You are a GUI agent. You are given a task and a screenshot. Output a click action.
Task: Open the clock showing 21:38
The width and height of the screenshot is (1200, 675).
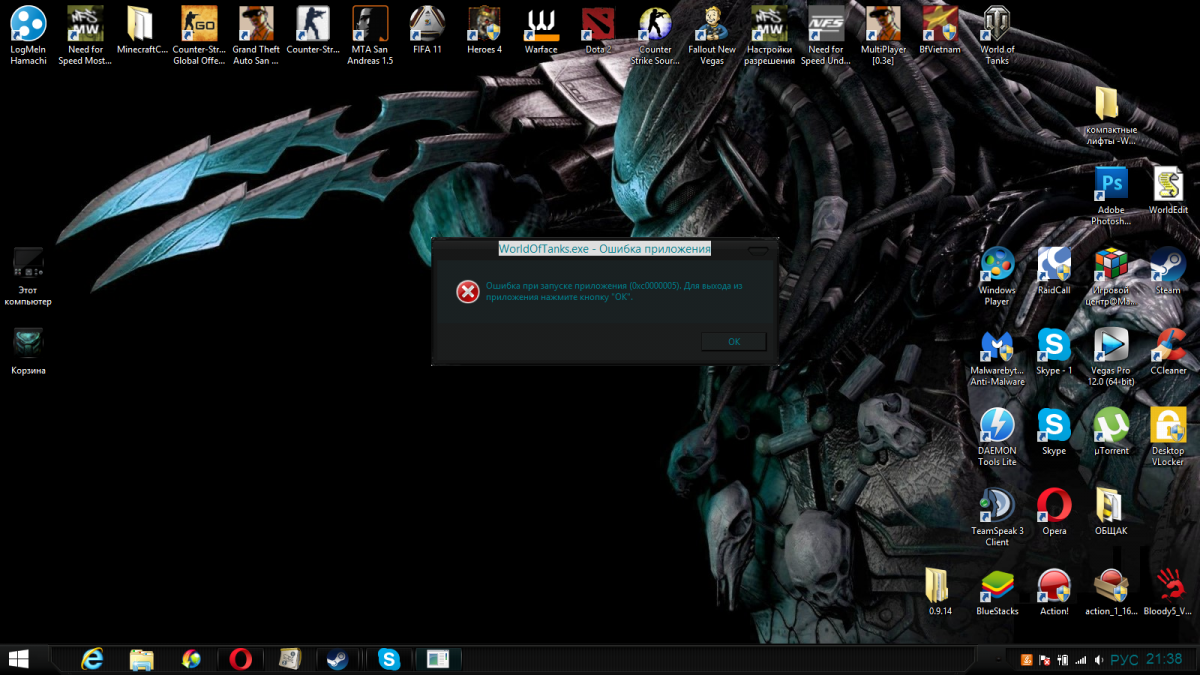coord(1163,659)
